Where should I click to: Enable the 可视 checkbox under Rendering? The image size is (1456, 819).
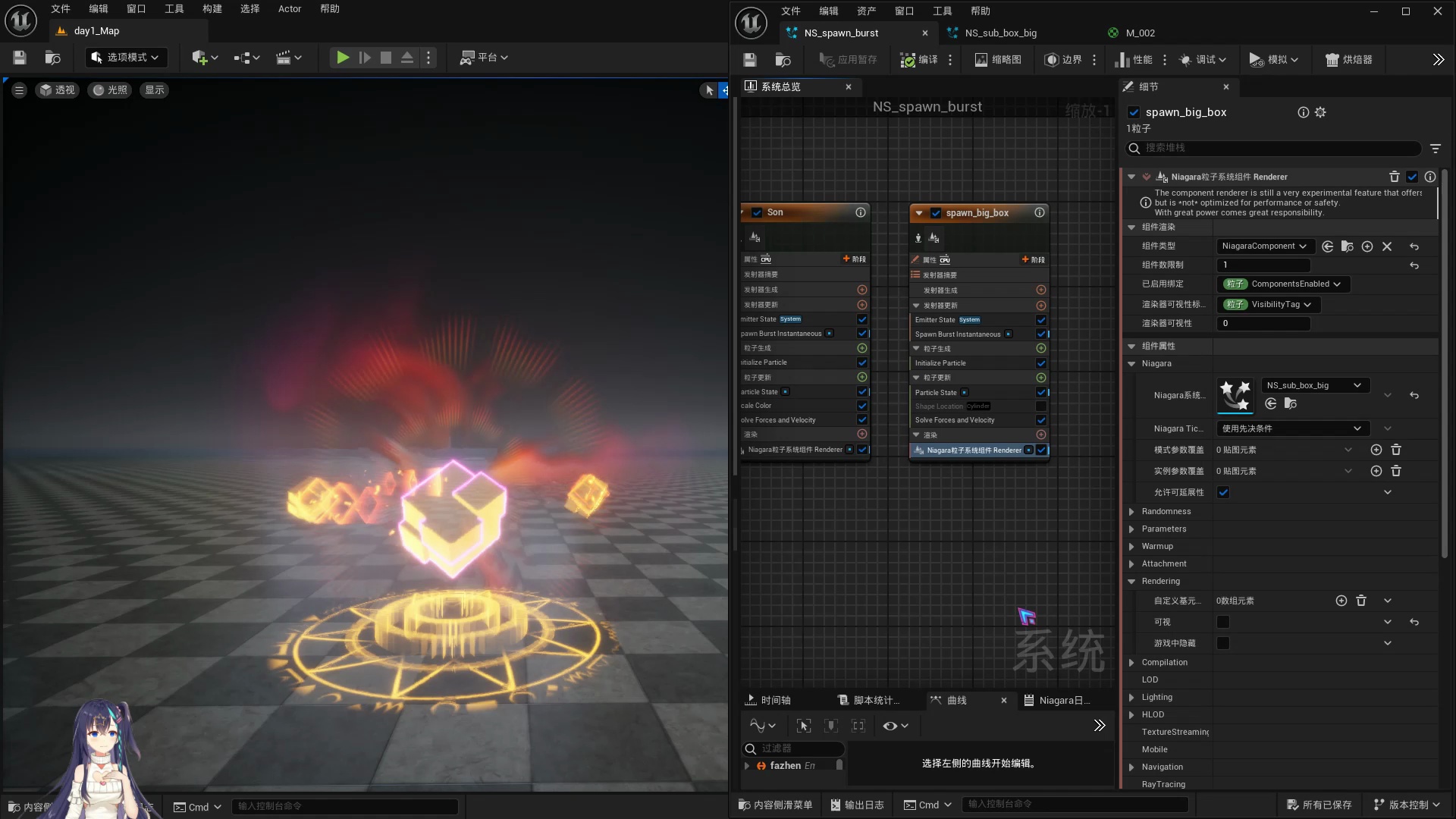click(x=1222, y=621)
